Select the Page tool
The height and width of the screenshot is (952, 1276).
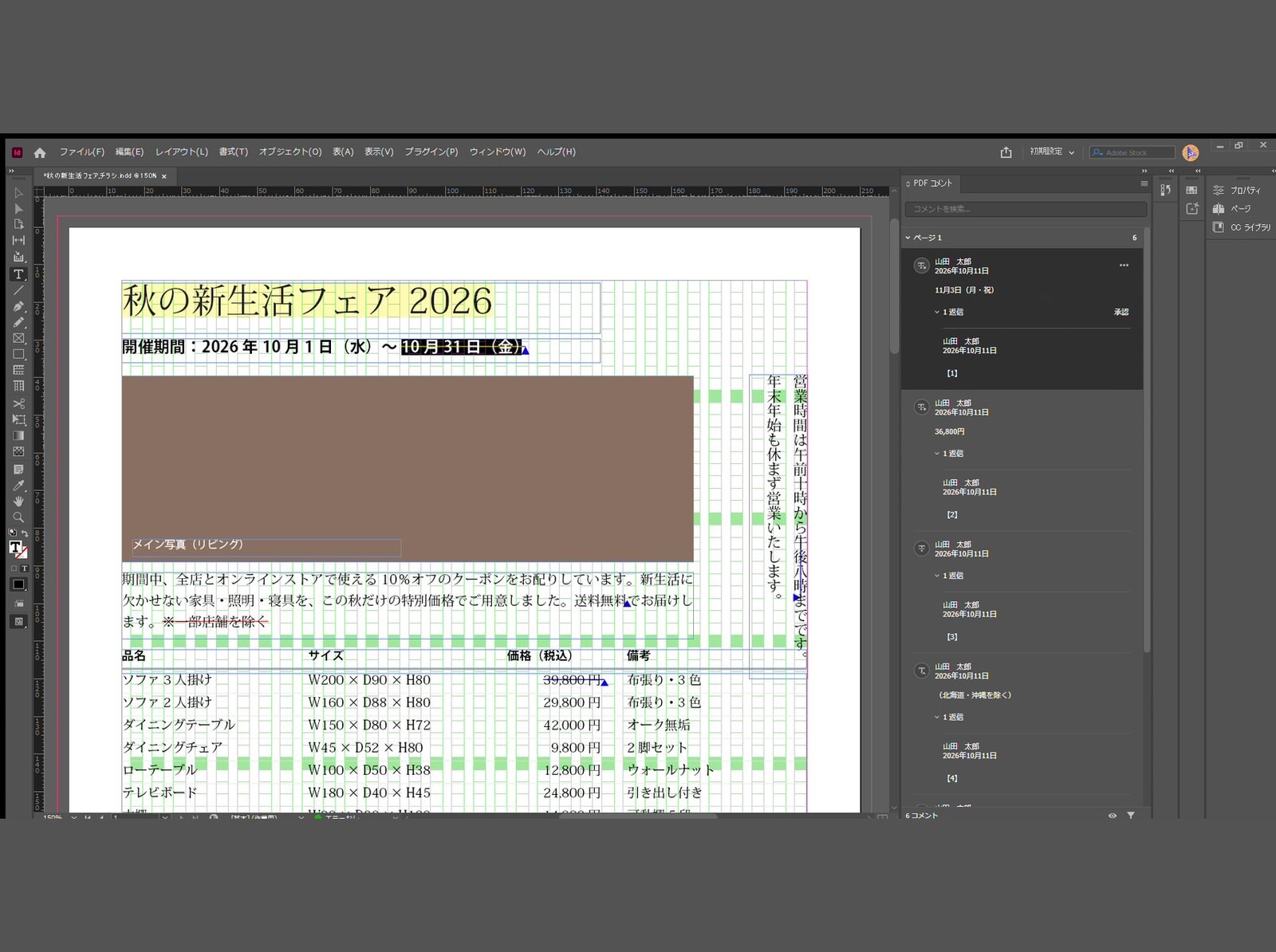(x=18, y=225)
